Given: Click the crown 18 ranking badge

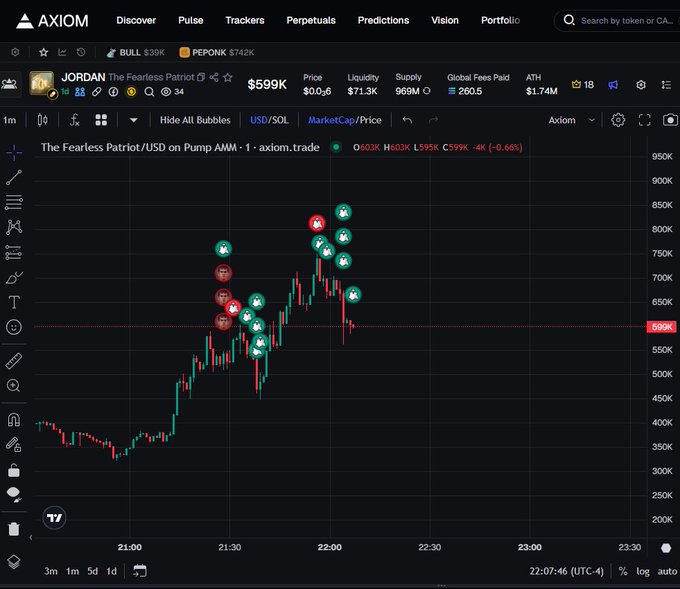Looking at the screenshot, I should pos(582,85).
